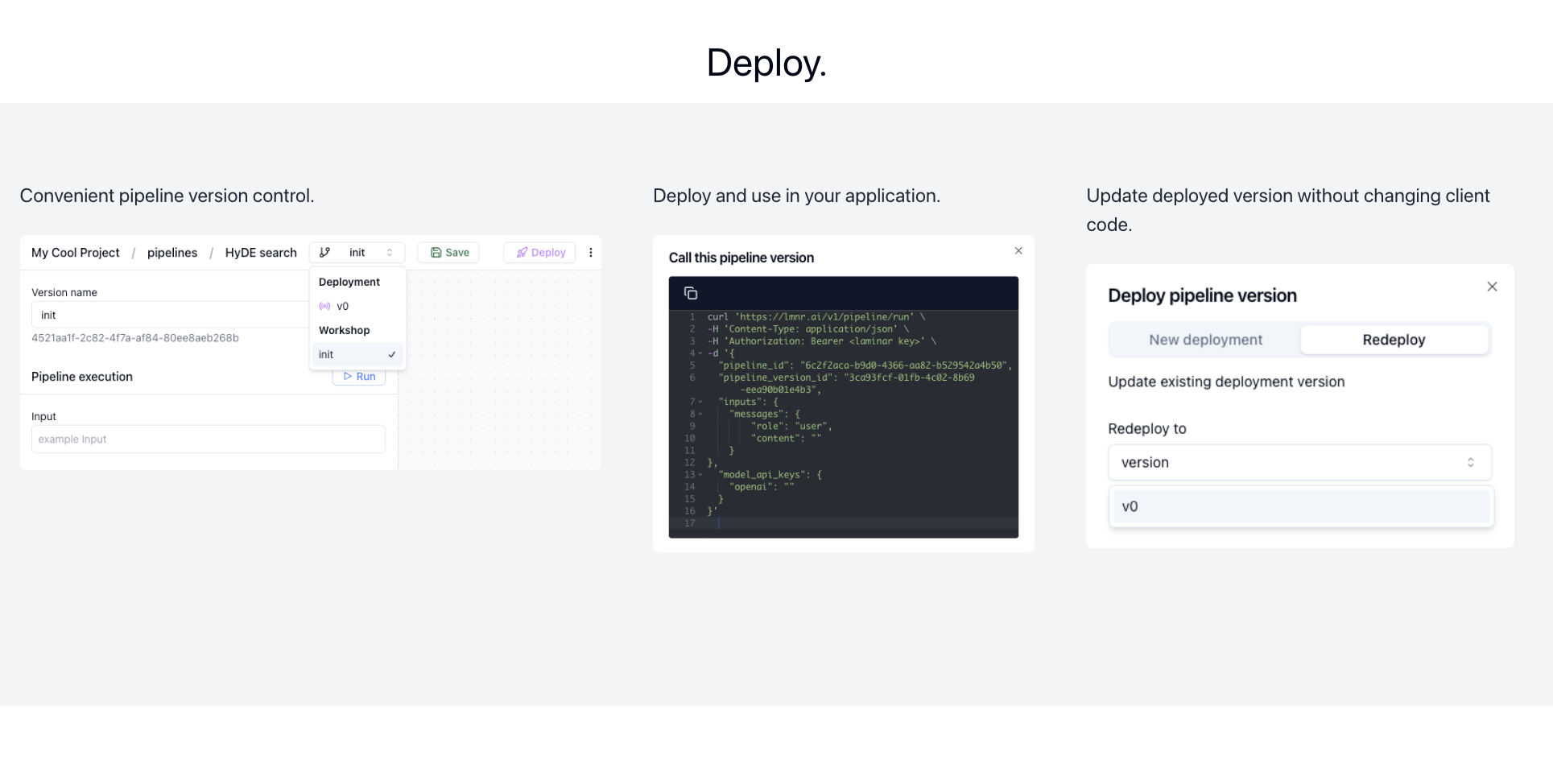This screenshot has height=784, width=1553.
Task: Collapse code fold arrow at line 13
Action: tap(700, 475)
